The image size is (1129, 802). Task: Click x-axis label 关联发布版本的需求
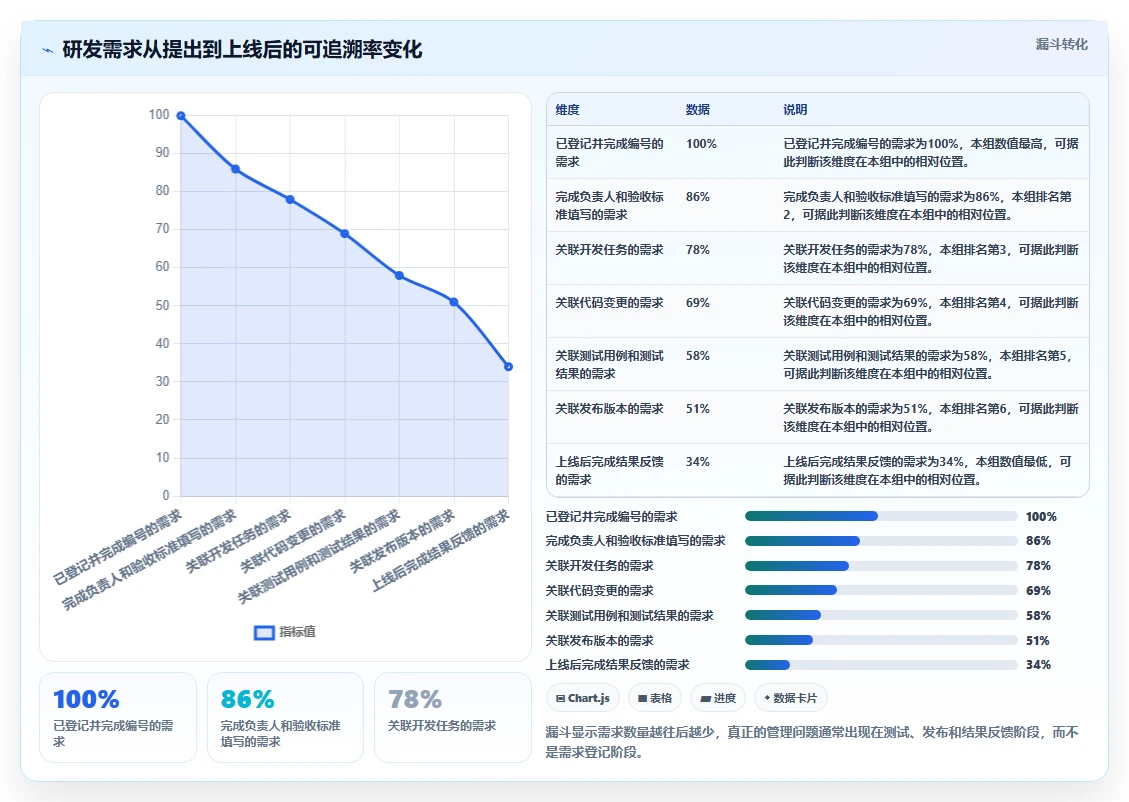click(x=402, y=541)
